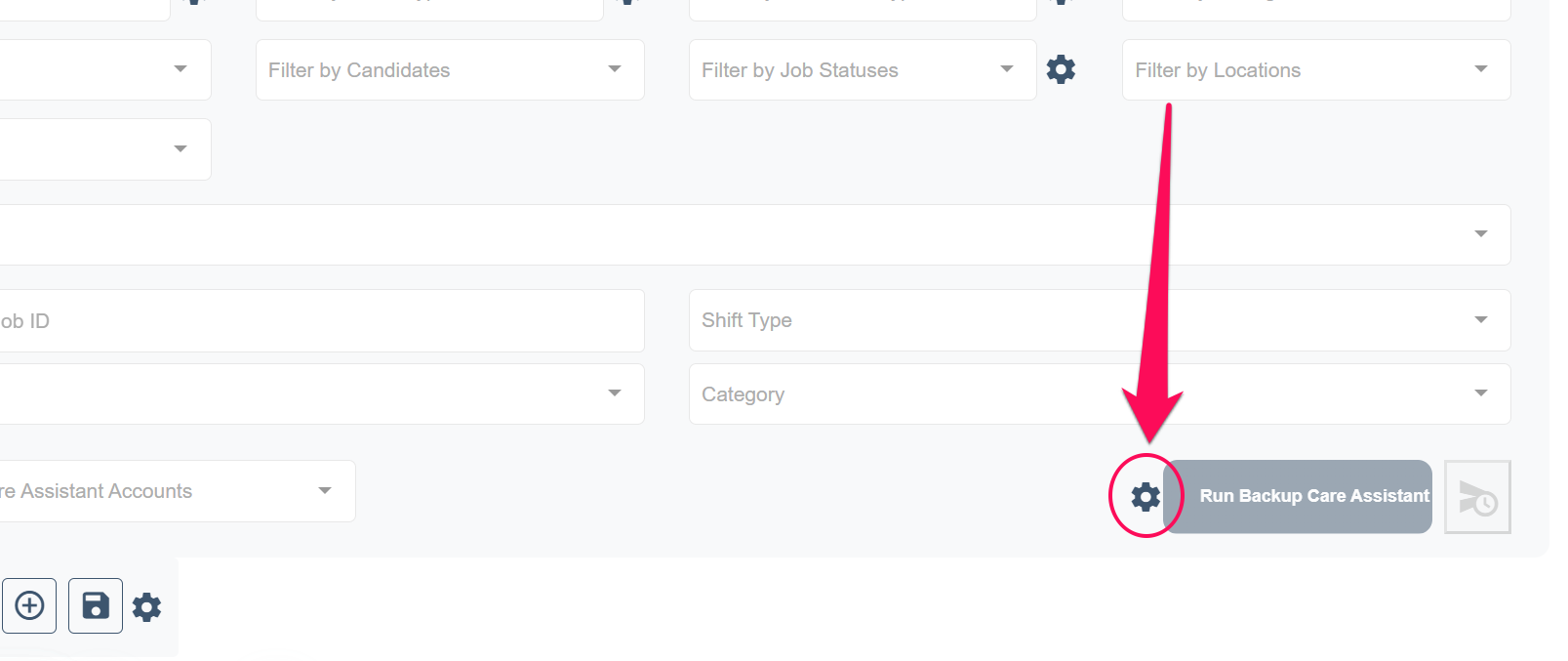The image size is (1568, 661).
Task: Open the dropdown below Job ID field
Action: coord(322,394)
